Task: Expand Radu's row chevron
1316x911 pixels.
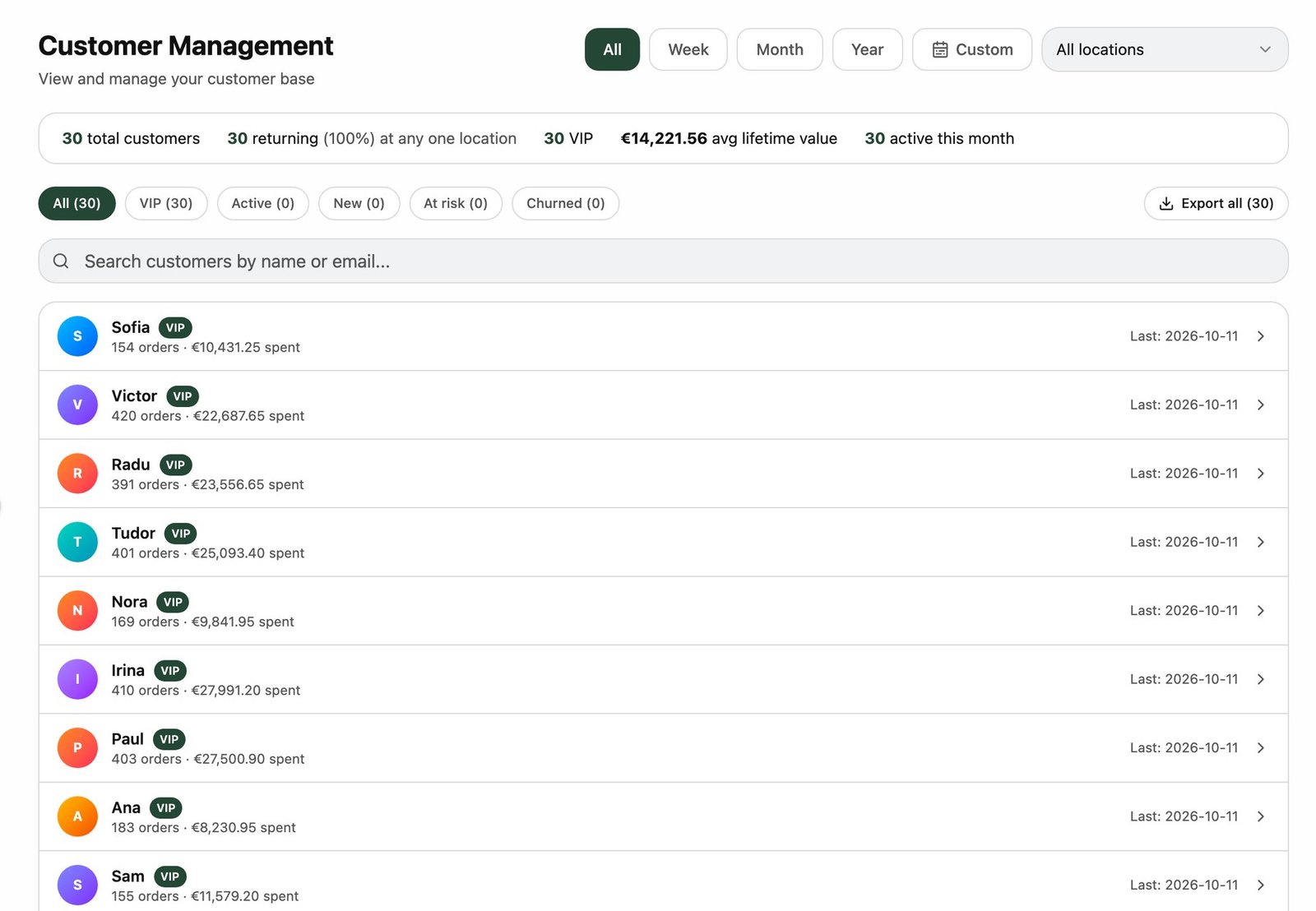Action: pos(1261,474)
